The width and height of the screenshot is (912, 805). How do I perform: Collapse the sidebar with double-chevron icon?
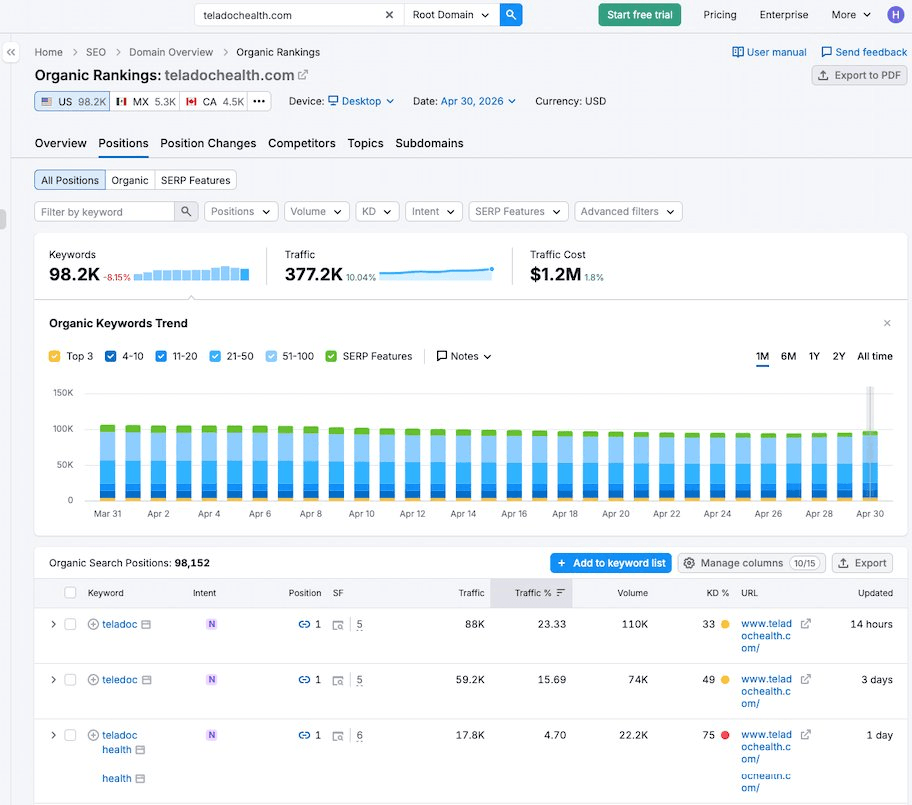(x=10, y=52)
